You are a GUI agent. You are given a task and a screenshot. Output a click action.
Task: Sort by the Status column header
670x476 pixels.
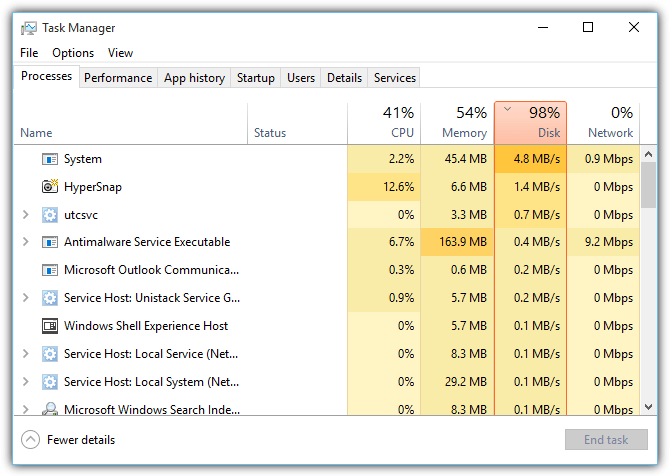coord(297,123)
